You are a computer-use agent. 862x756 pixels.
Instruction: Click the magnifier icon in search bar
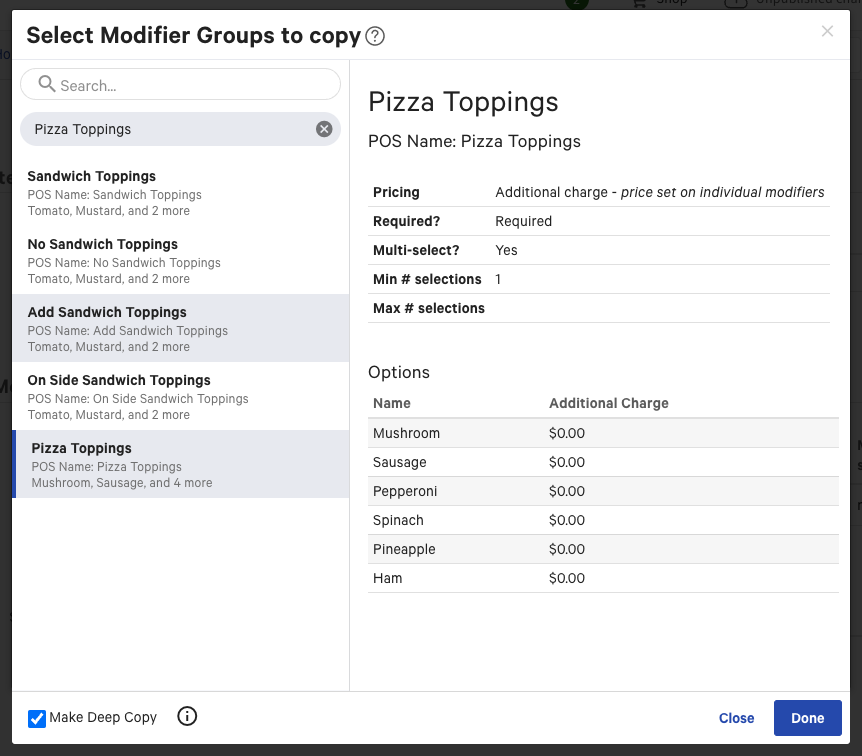(x=47, y=85)
